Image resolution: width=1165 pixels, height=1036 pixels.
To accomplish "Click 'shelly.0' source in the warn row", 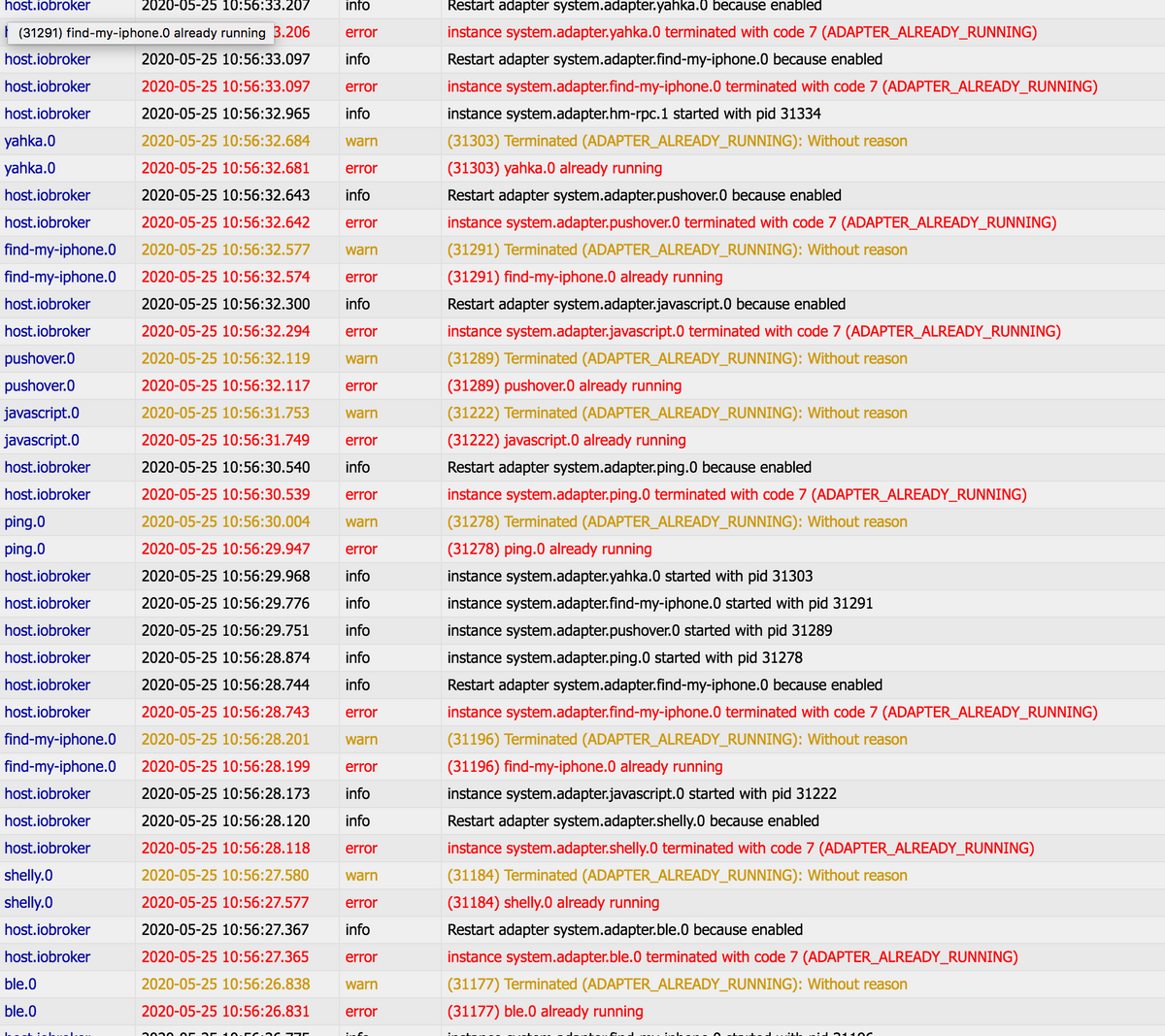I will [x=29, y=875].
